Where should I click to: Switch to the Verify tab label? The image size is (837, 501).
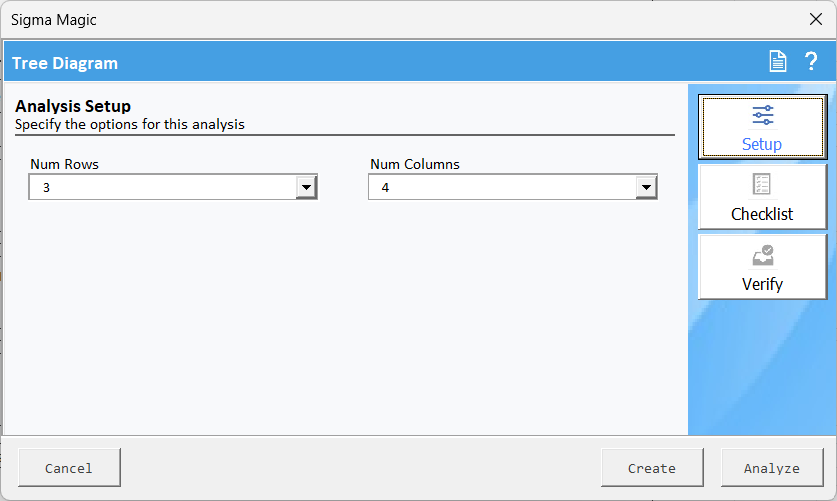click(762, 284)
